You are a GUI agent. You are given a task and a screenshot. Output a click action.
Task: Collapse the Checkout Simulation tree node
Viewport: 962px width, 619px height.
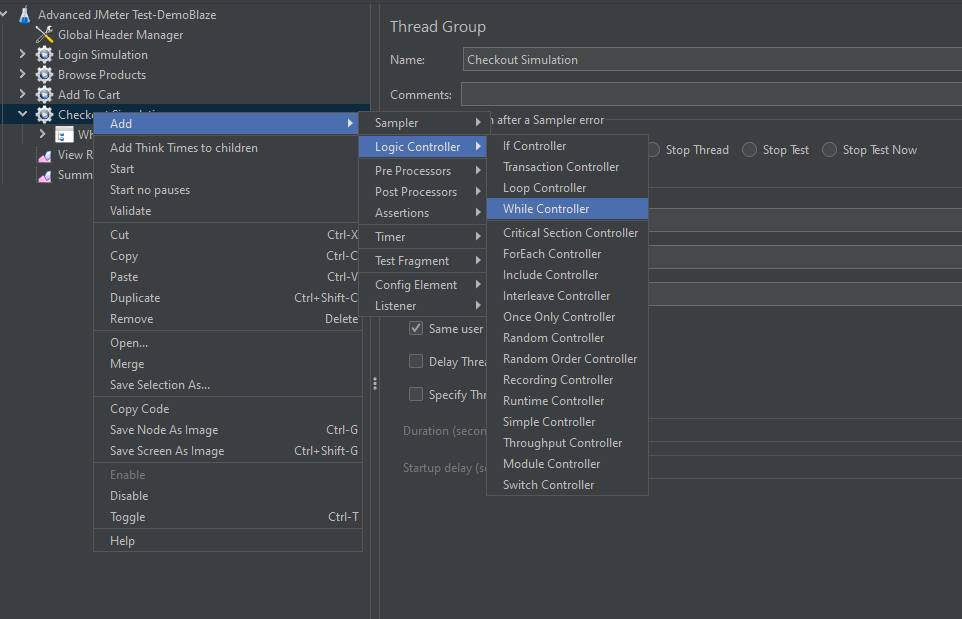[23, 113]
